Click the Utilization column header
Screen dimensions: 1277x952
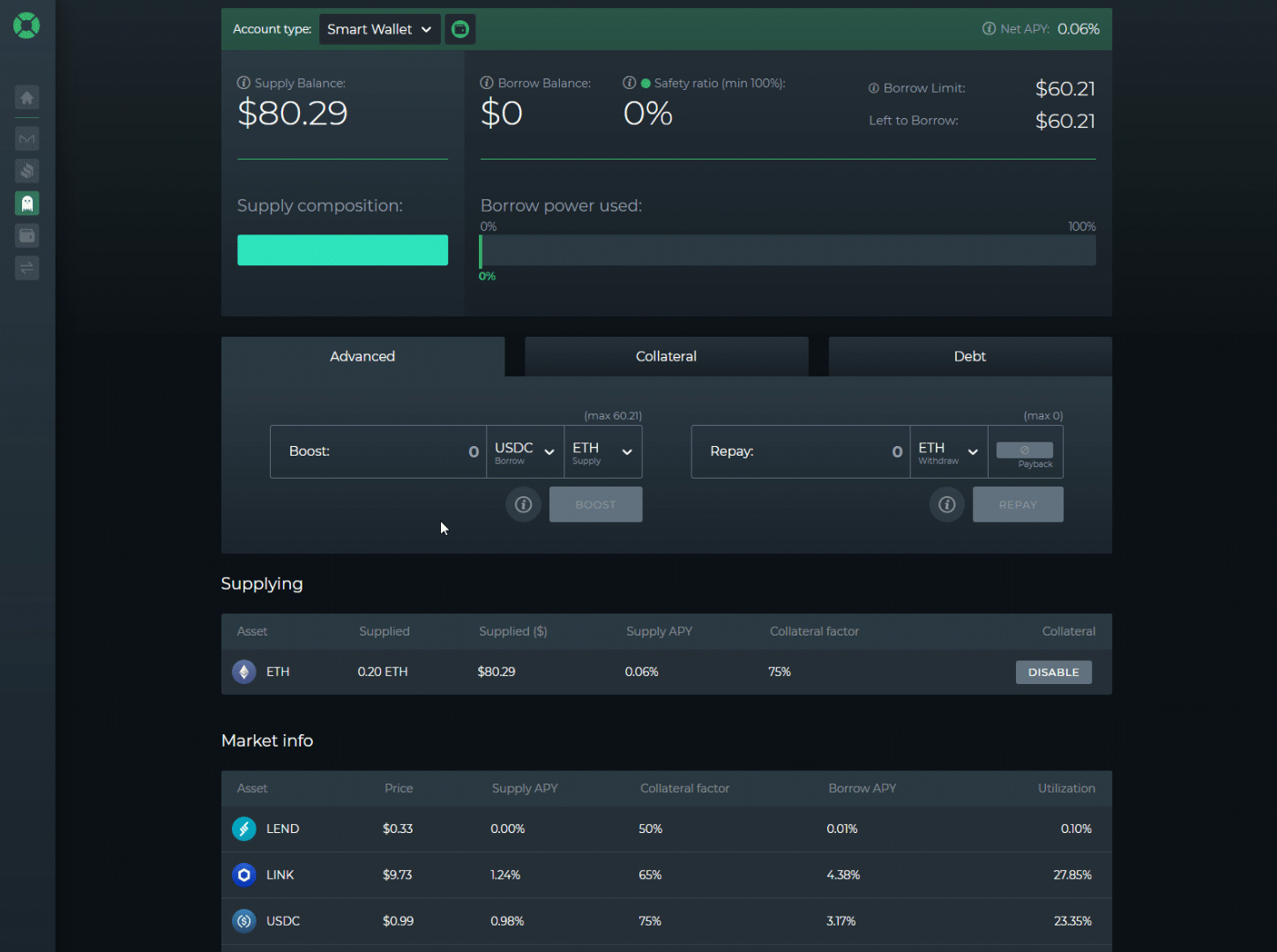1066,788
